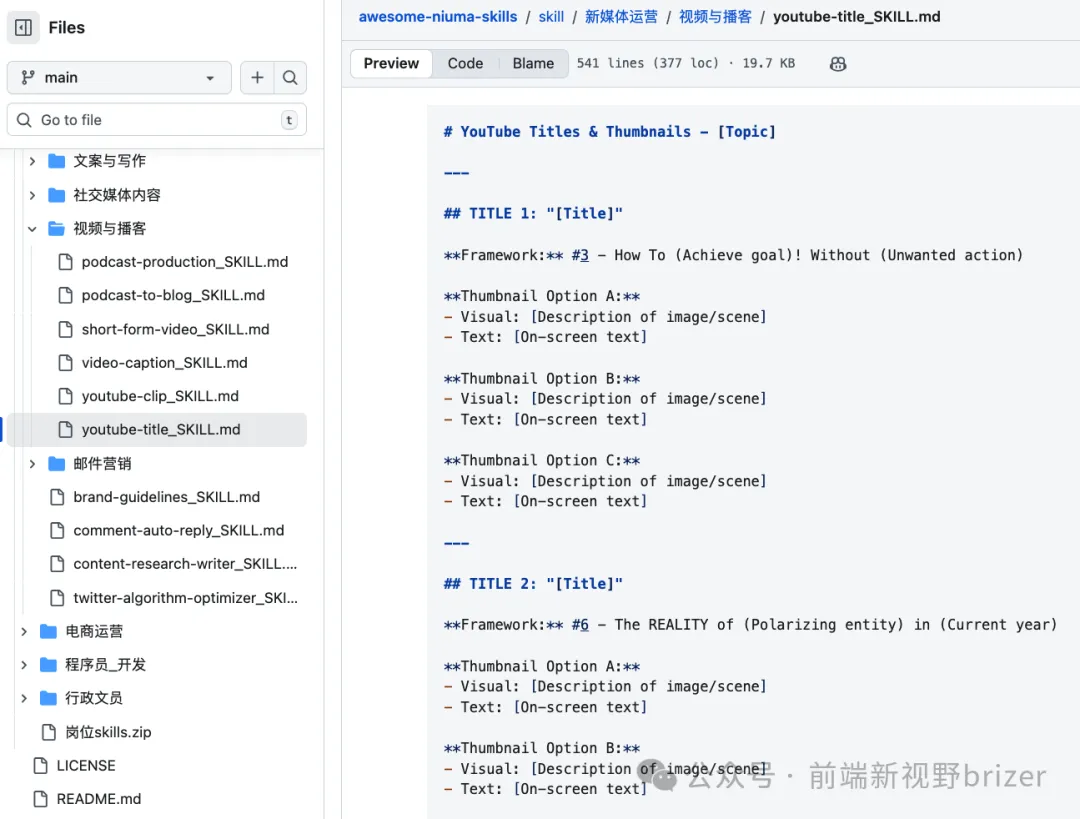The height and width of the screenshot is (819, 1080).
Task: Expand the 邮件营销 folder
Action: [32, 464]
